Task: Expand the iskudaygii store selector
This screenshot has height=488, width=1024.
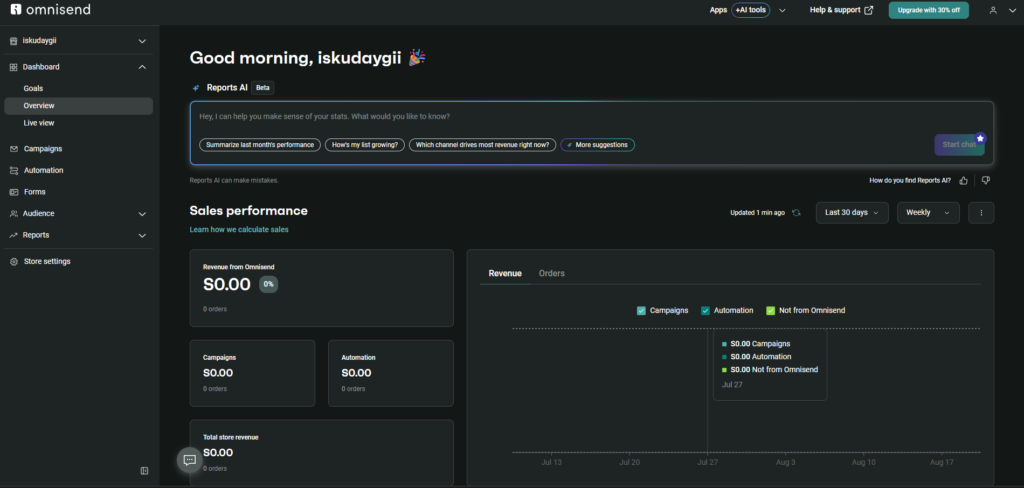Action: pyautogui.click(x=142, y=41)
